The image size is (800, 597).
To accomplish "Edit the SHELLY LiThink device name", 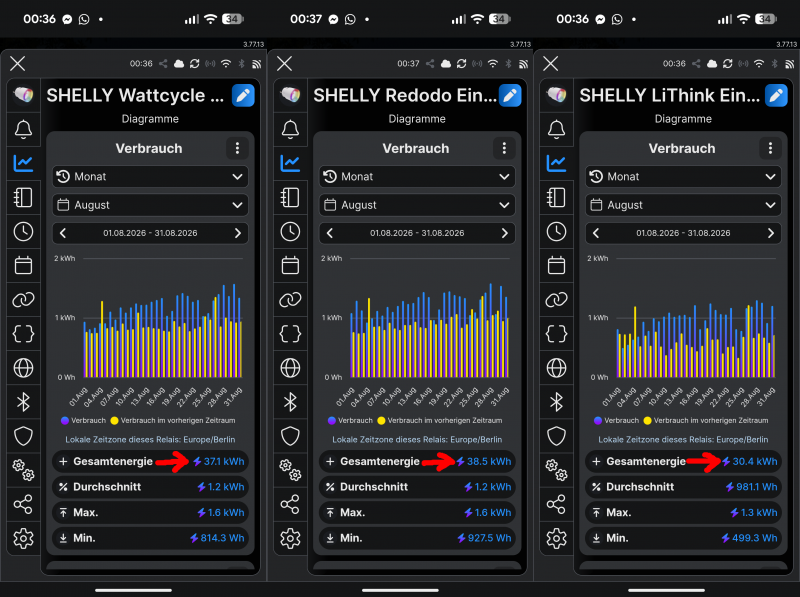I will [777, 95].
